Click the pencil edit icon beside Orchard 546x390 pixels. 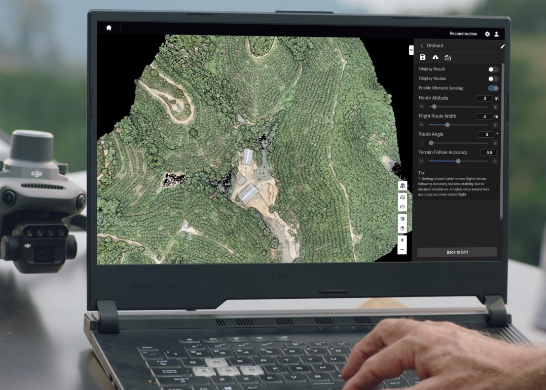502,46
